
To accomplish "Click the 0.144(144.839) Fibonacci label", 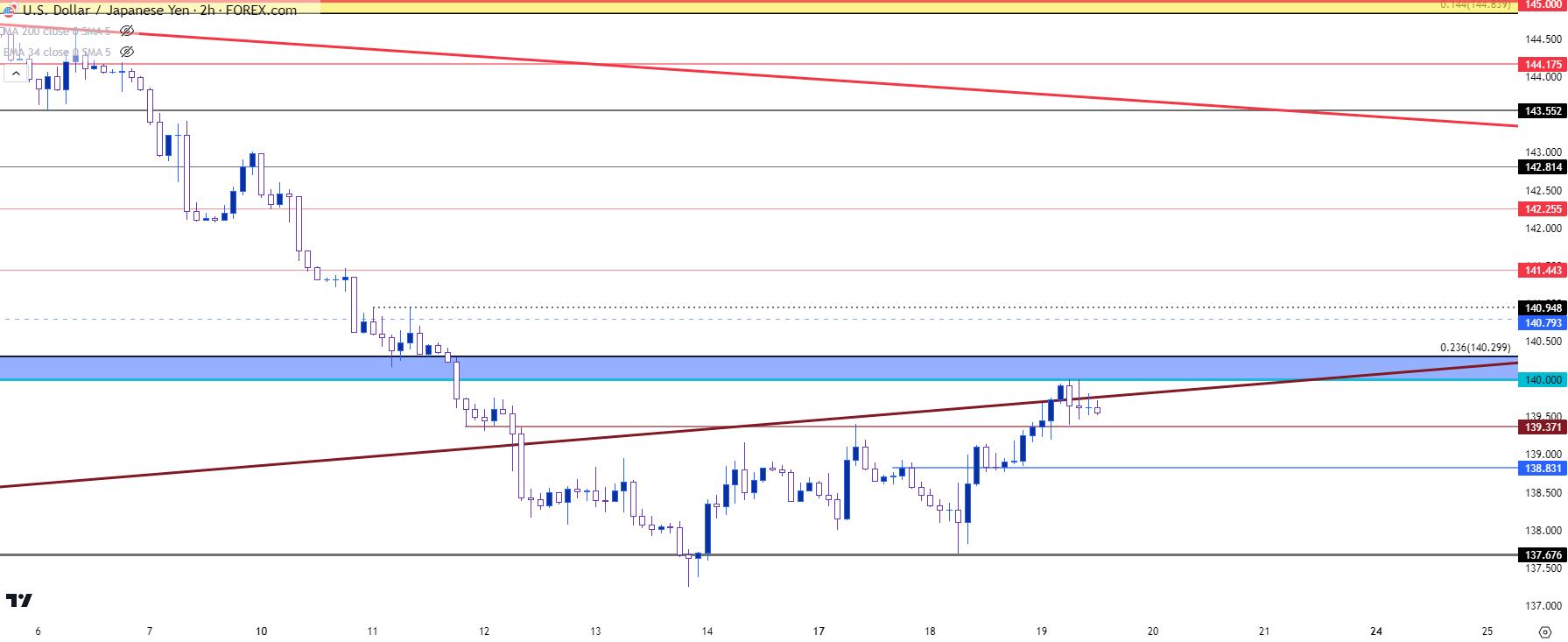I will pyautogui.click(x=1475, y=4).
